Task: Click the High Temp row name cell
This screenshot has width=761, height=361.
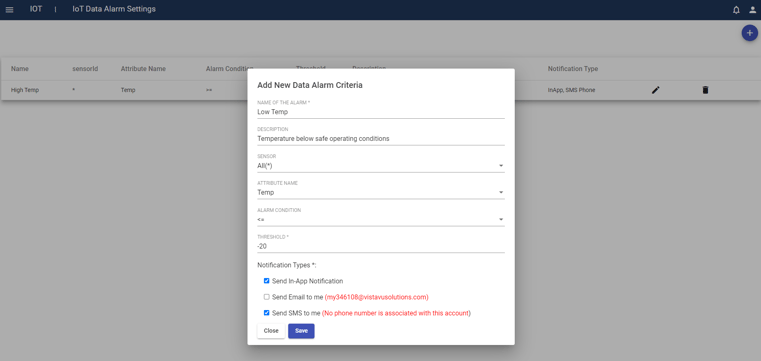Action: point(25,90)
